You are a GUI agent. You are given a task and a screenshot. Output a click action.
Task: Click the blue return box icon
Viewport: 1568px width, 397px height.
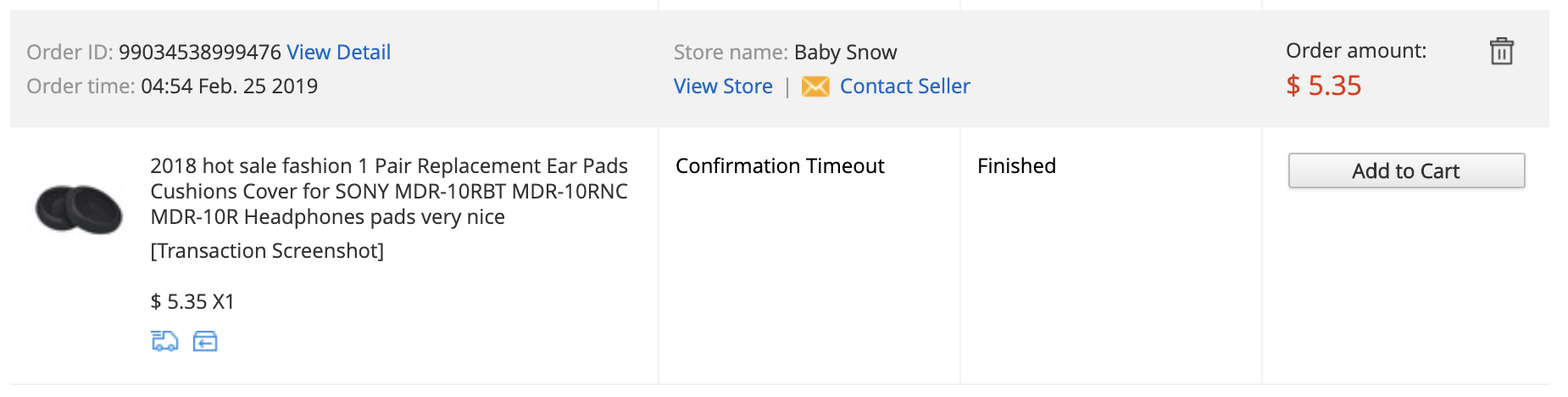pyautogui.click(x=205, y=341)
